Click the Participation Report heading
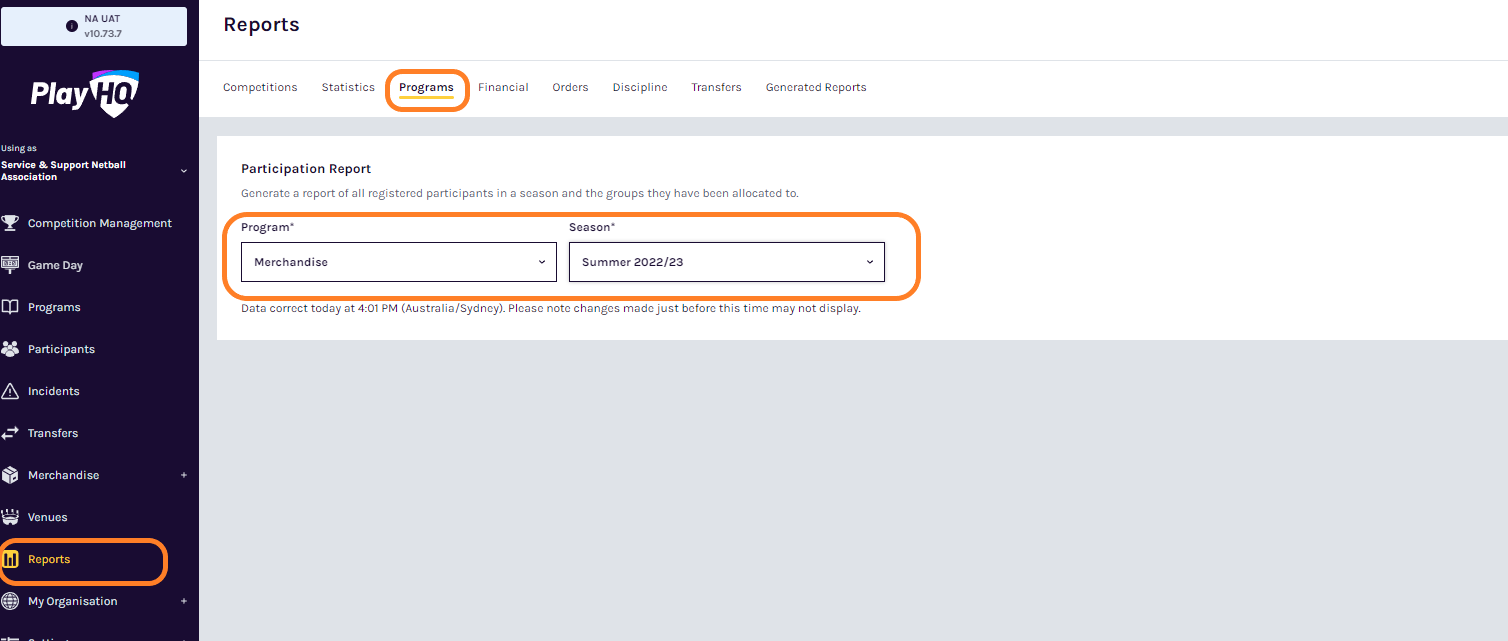This screenshot has height=641, width=1508. [x=306, y=169]
